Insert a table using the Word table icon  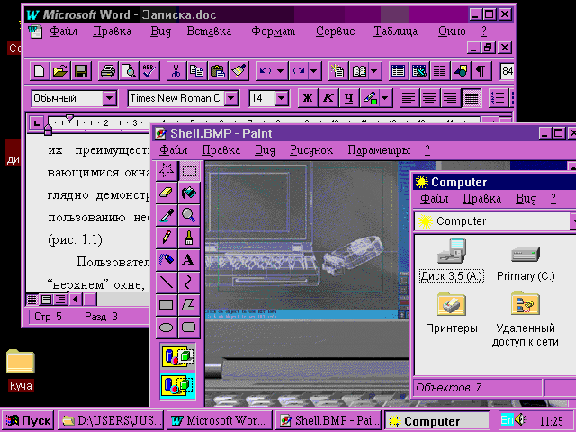pyautogui.click(x=398, y=71)
